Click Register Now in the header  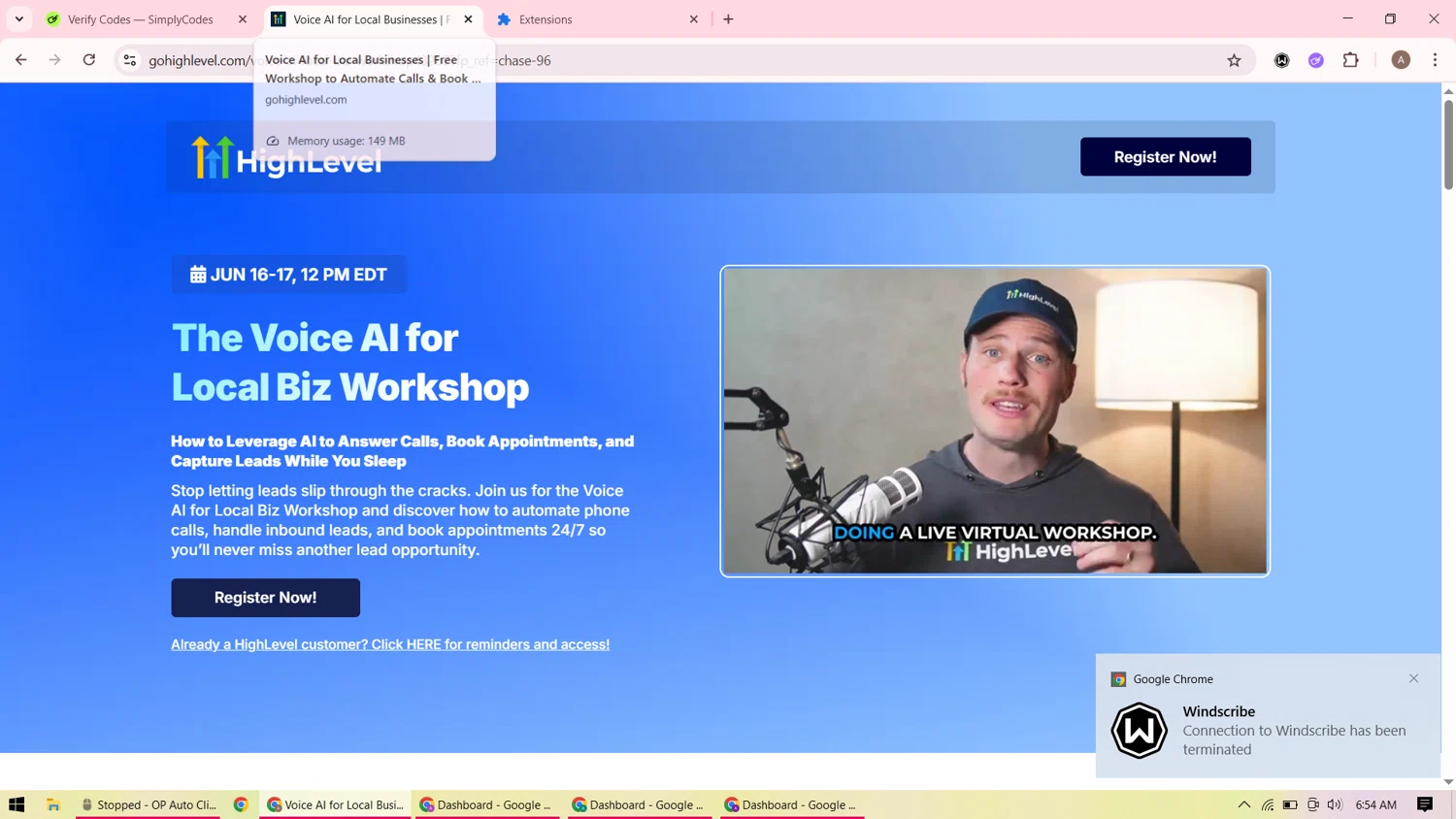click(1165, 157)
